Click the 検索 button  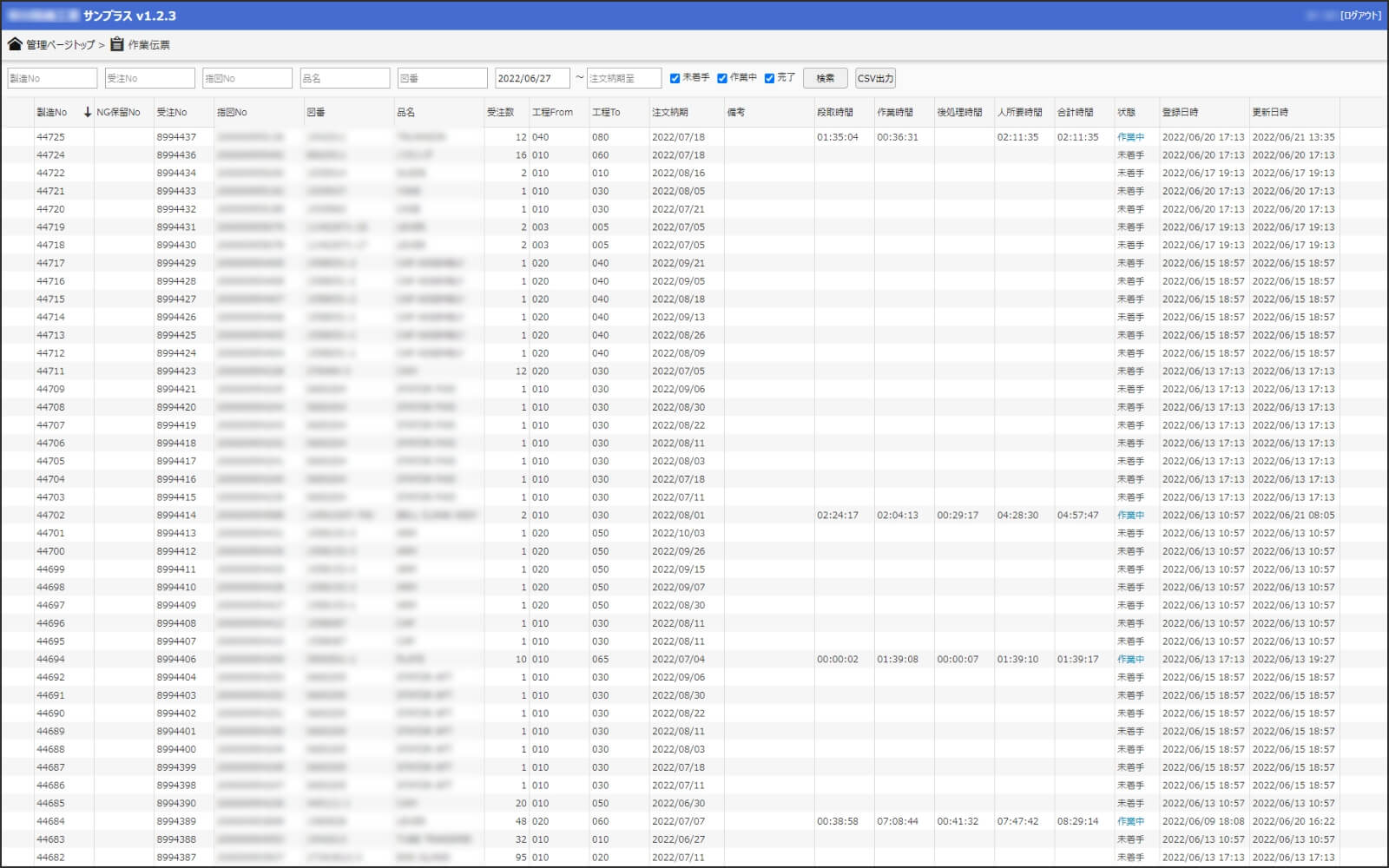tap(825, 78)
